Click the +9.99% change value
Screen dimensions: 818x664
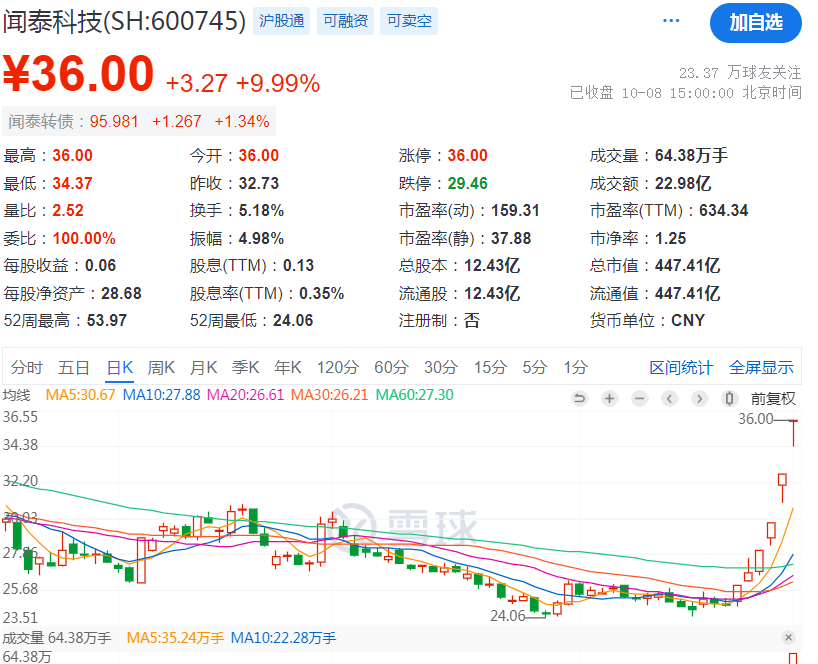pyautogui.click(x=278, y=83)
